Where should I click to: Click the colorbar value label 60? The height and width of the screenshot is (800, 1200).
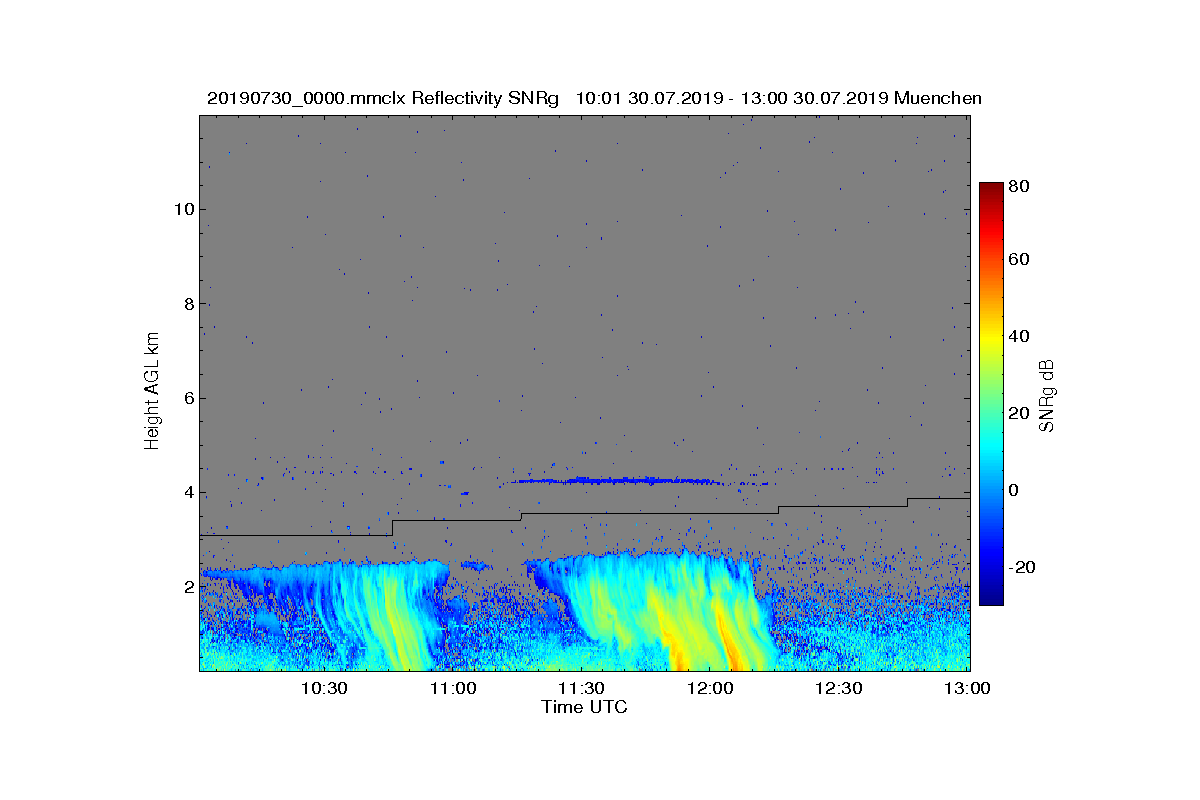point(1020,260)
